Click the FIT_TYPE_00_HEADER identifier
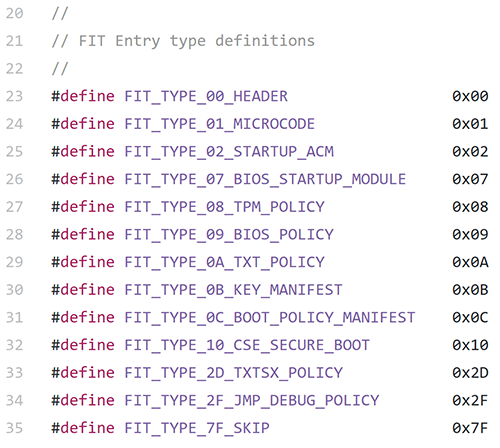Image resolution: width=500 pixels, height=448 pixels. (206, 97)
